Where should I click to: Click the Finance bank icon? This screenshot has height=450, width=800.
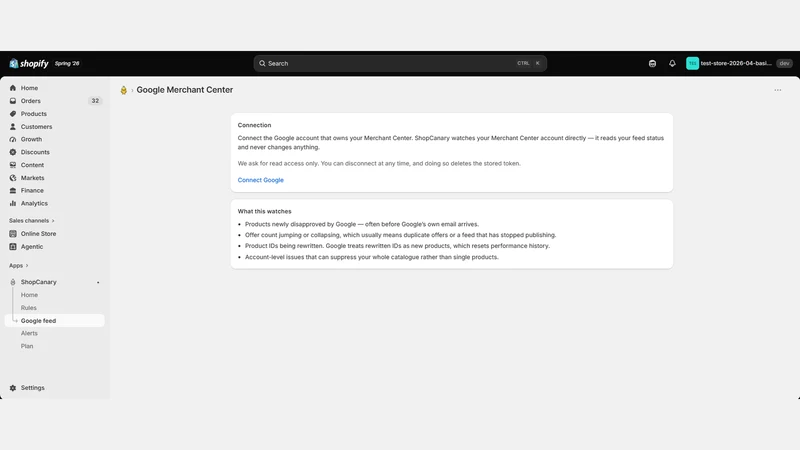(x=13, y=190)
